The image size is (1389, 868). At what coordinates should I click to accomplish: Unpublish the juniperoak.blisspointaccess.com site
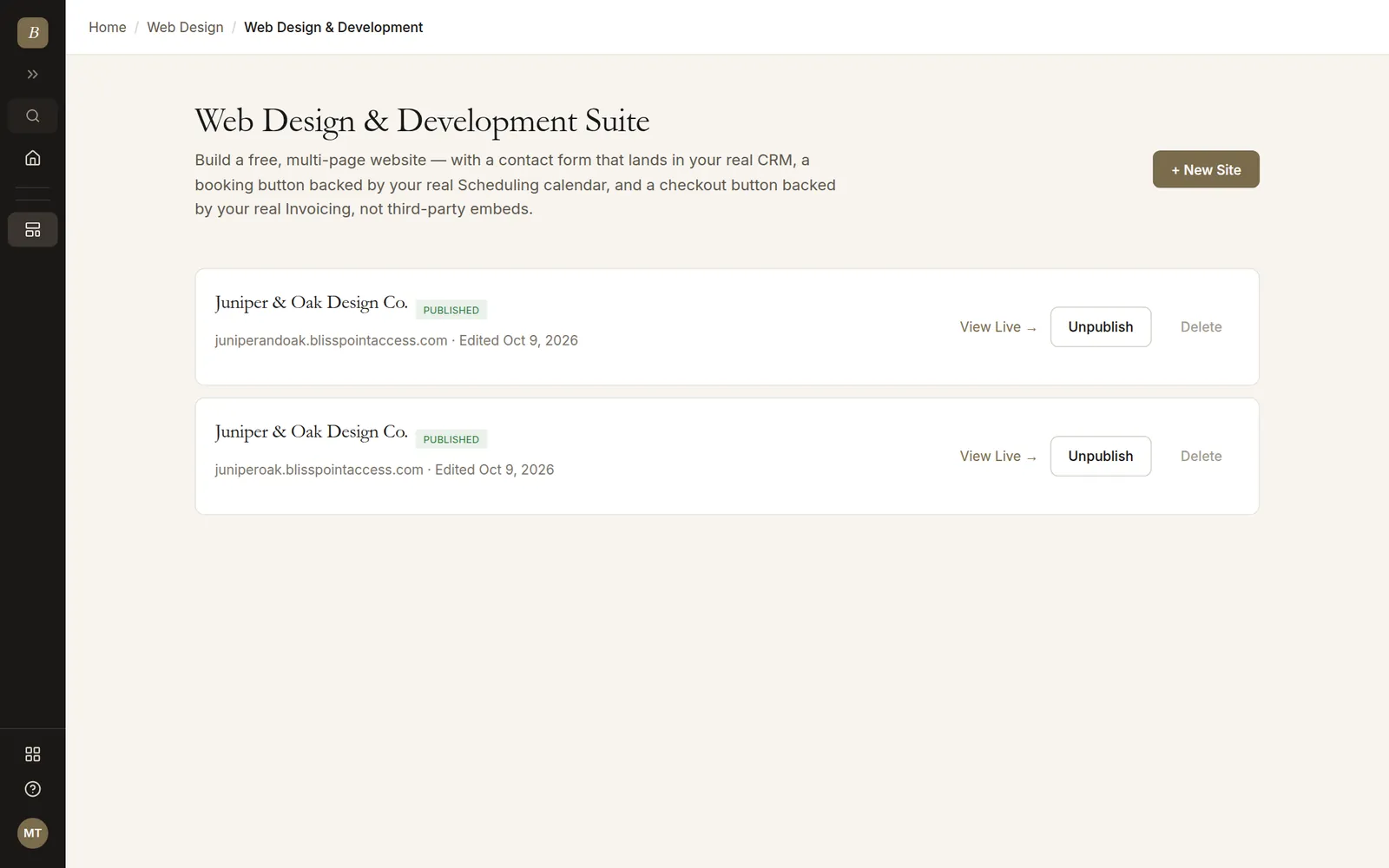(1101, 457)
